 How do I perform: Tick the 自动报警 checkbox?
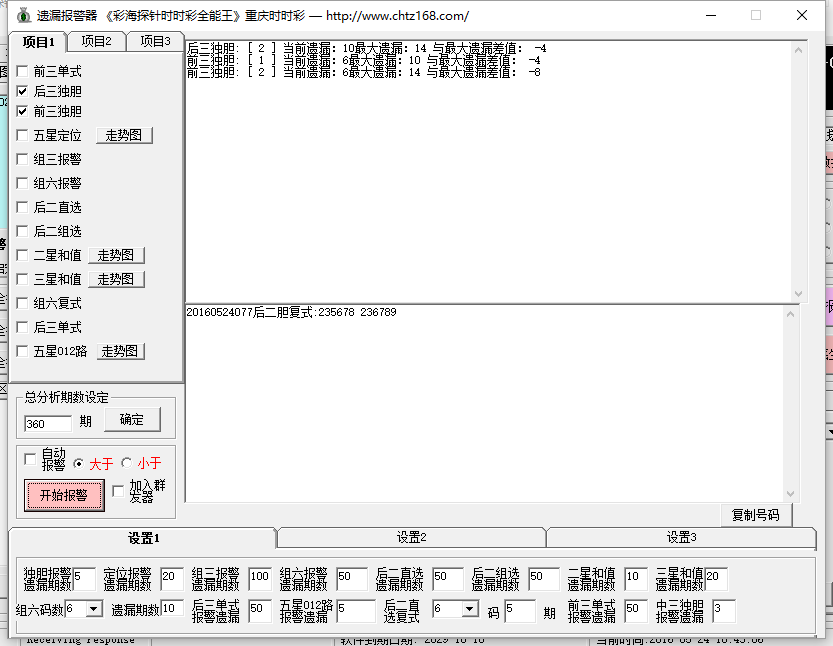pos(30,459)
